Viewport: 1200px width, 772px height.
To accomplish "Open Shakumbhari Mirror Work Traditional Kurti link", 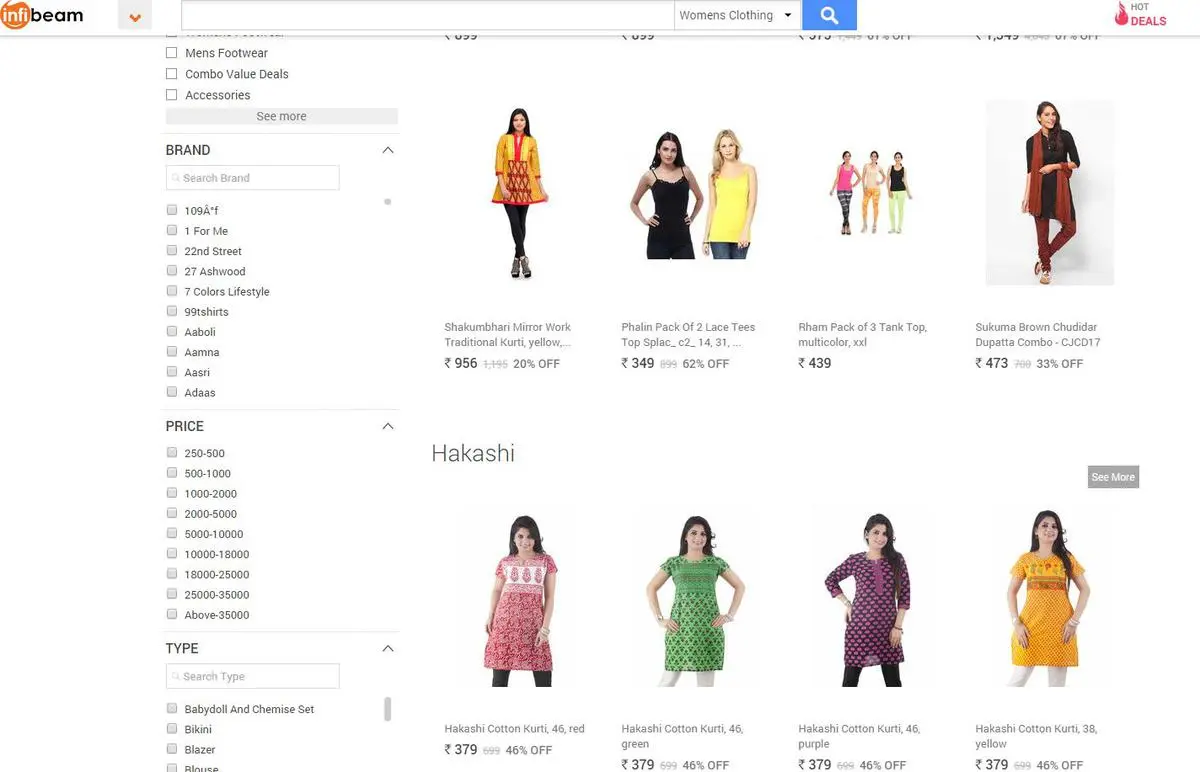I will click(x=508, y=334).
